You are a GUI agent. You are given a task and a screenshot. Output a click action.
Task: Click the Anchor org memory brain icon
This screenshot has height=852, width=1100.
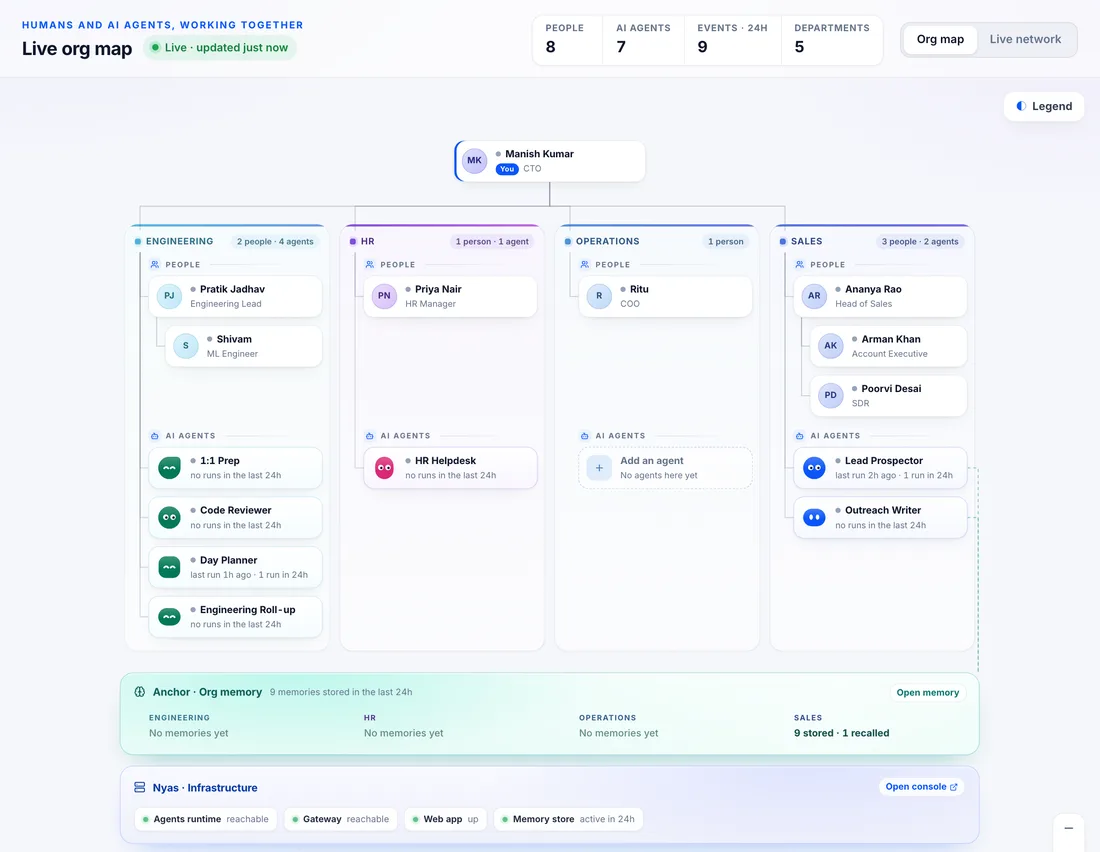(x=140, y=692)
